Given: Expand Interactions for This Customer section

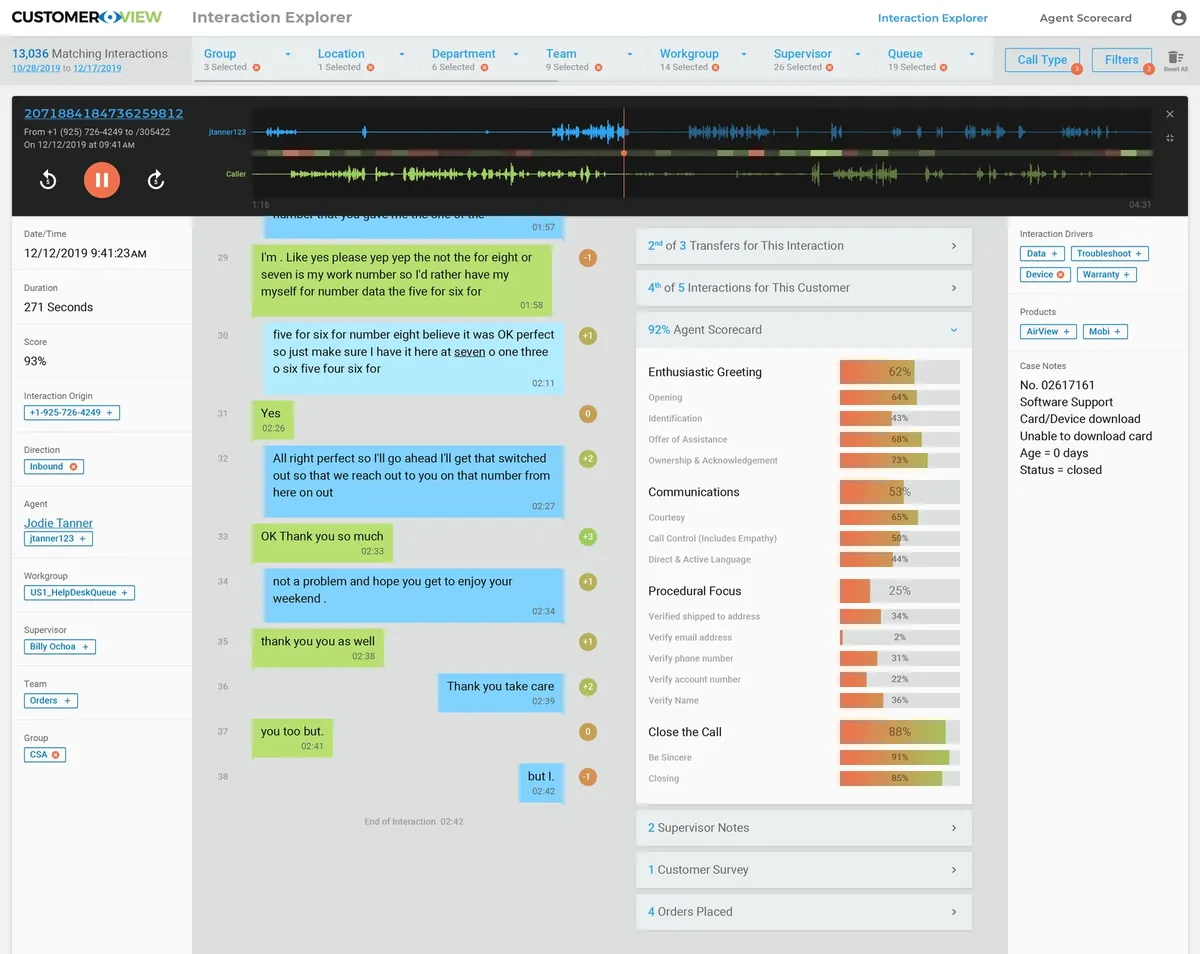Looking at the screenshot, I should [804, 288].
